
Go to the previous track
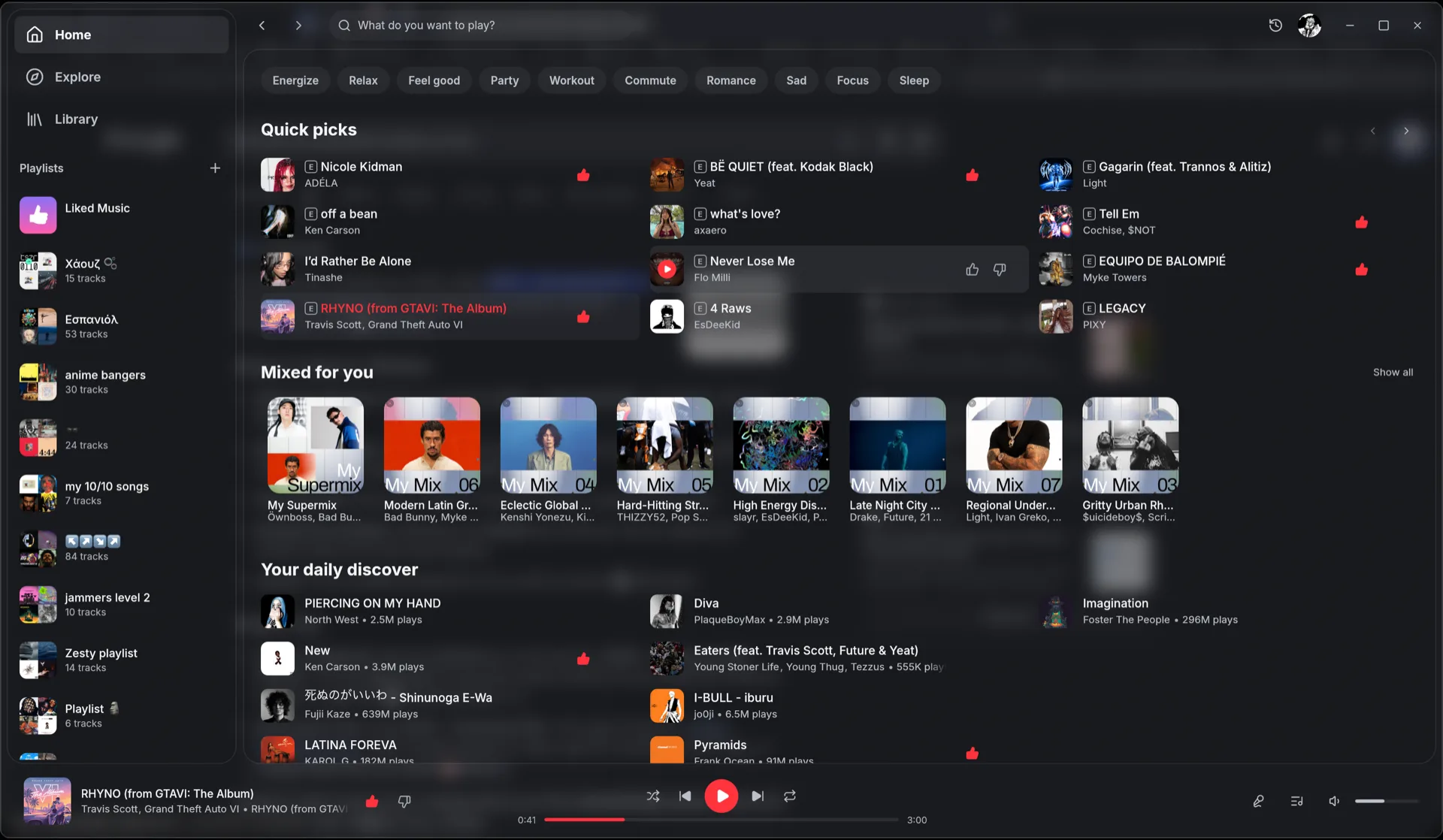pyautogui.click(x=685, y=796)
